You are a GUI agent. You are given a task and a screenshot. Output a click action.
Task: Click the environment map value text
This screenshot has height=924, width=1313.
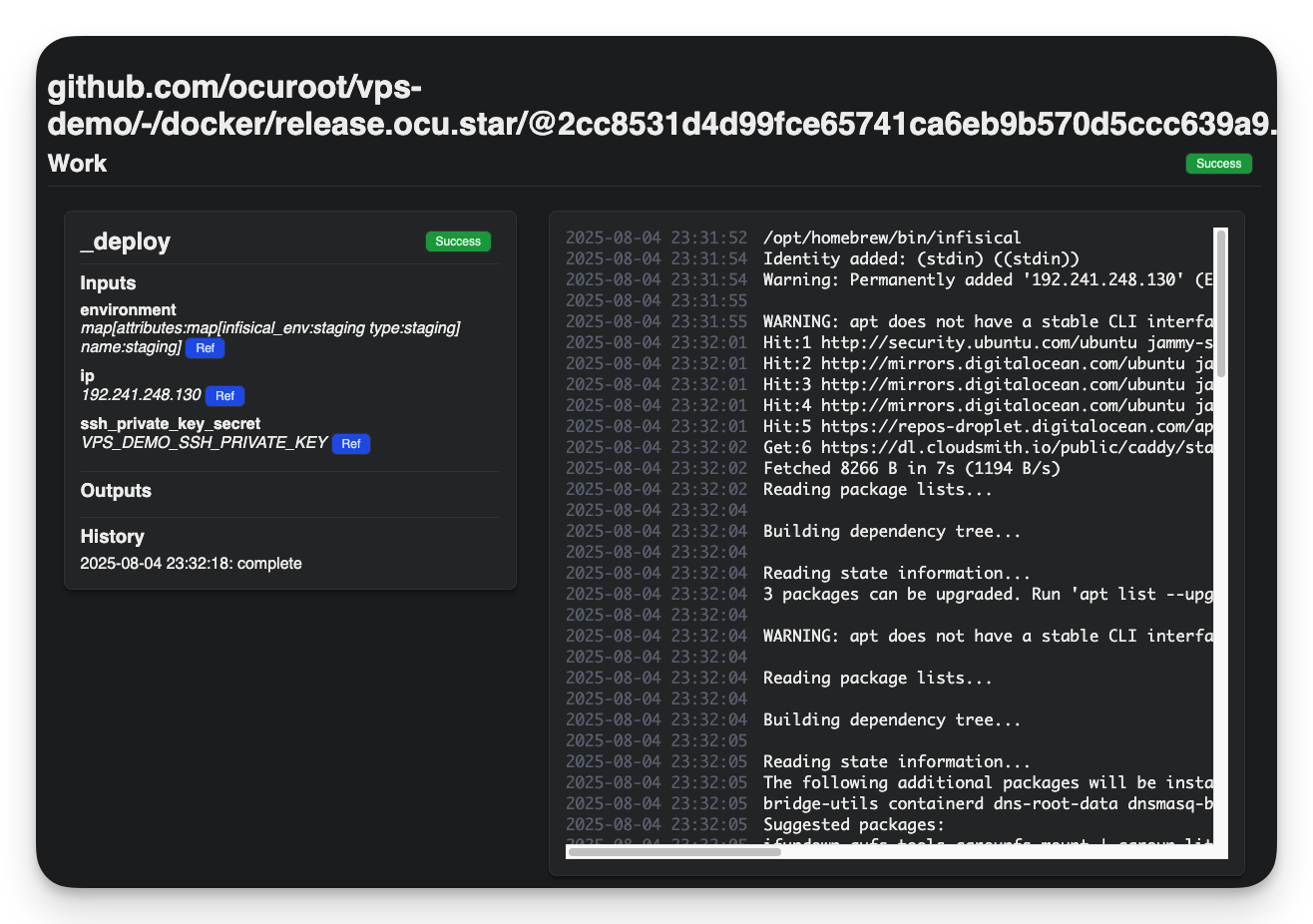(270, 337)
